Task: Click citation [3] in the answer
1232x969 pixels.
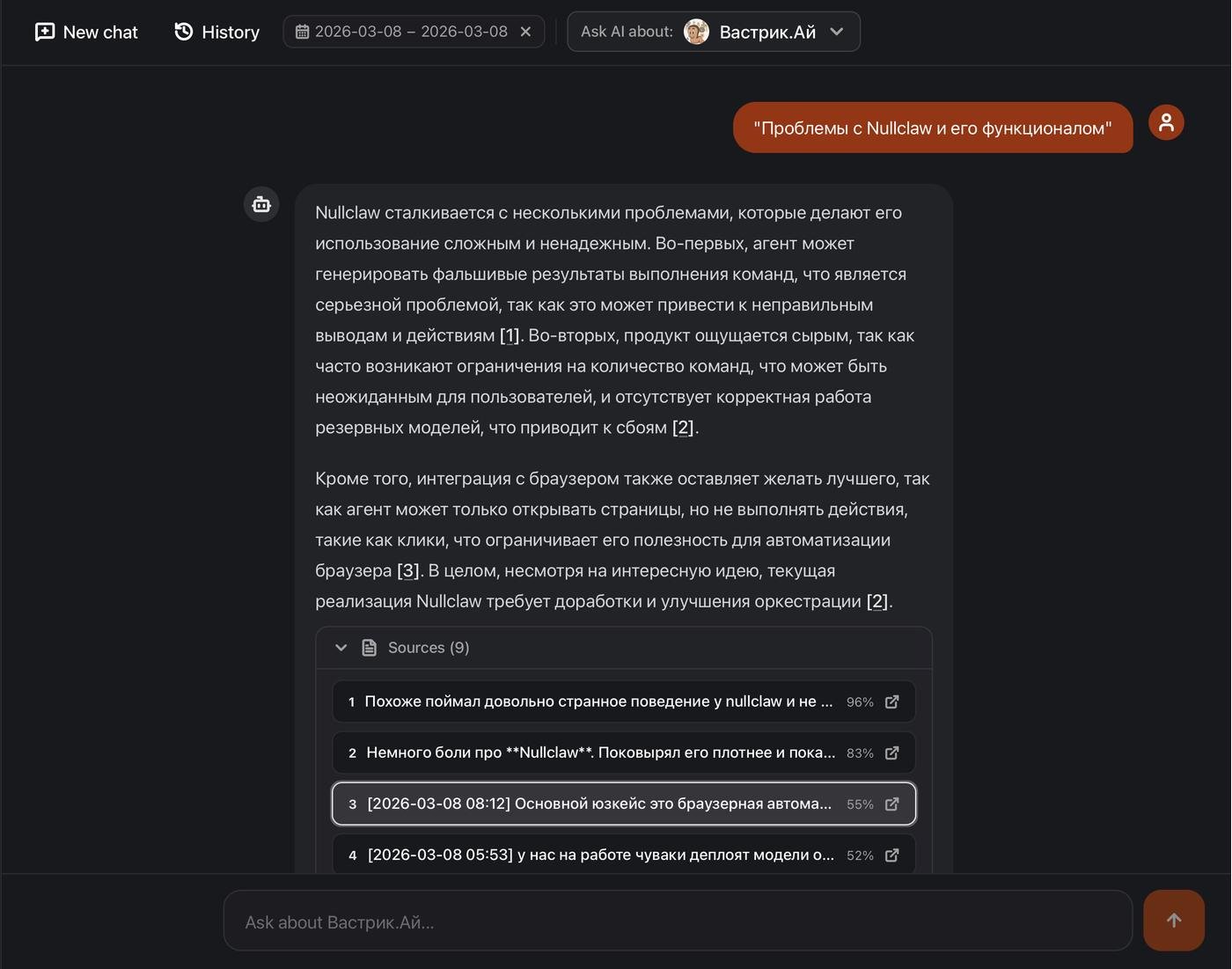Action: pos(407,570)
